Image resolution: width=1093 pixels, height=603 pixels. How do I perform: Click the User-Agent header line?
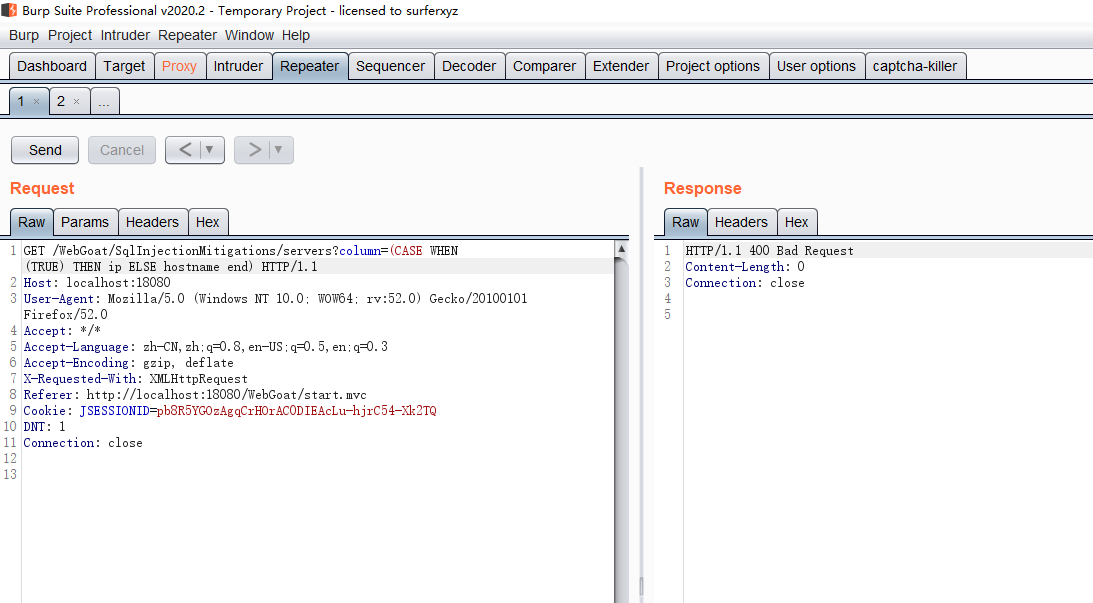pos(275,307)
